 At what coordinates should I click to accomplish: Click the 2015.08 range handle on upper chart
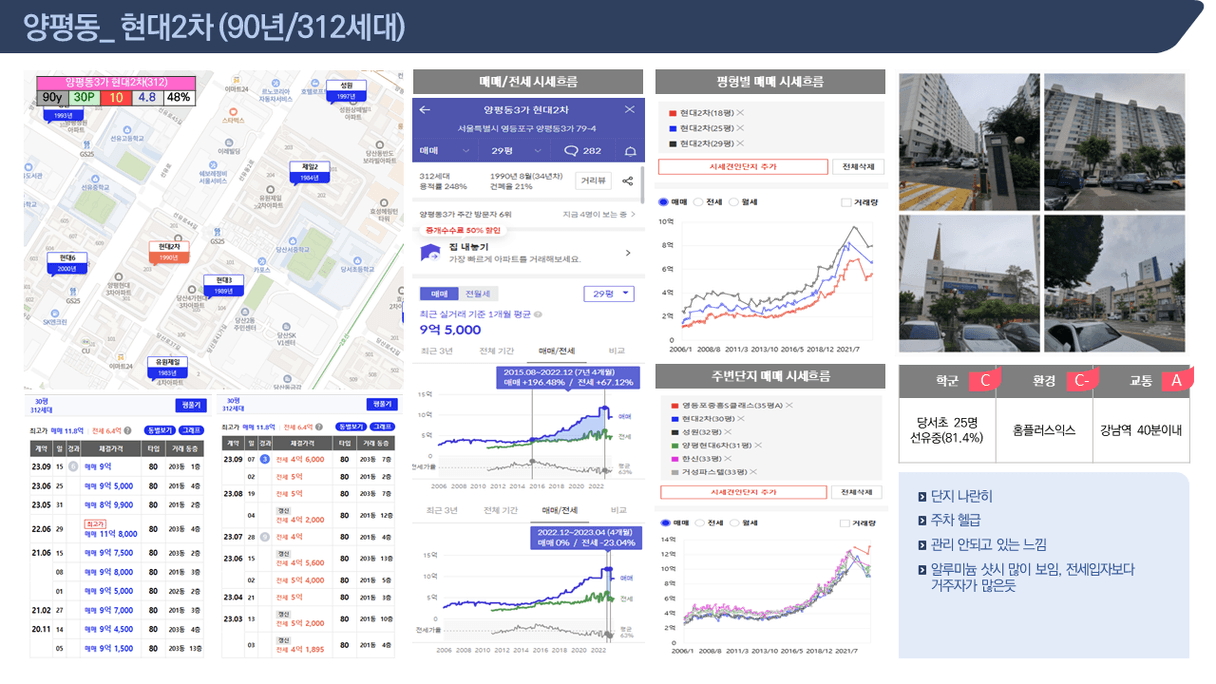(532, 440)
